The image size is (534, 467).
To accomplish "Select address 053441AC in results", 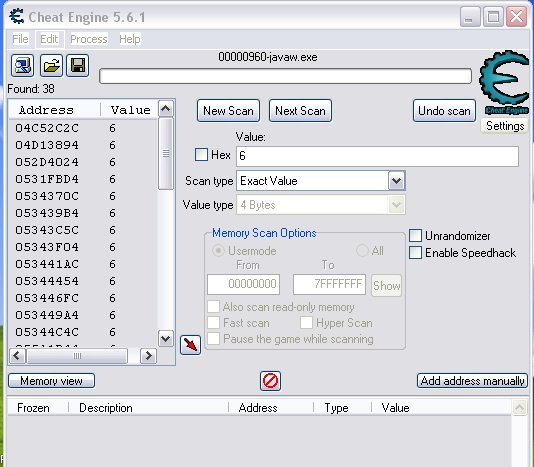I will 47,264.
